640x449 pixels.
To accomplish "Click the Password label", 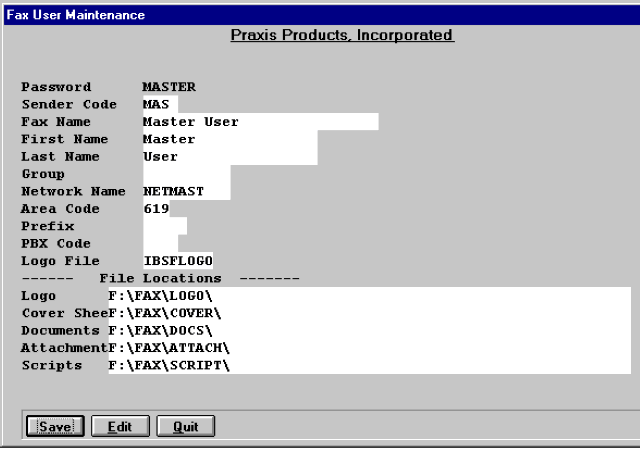I will pos(56,87).
